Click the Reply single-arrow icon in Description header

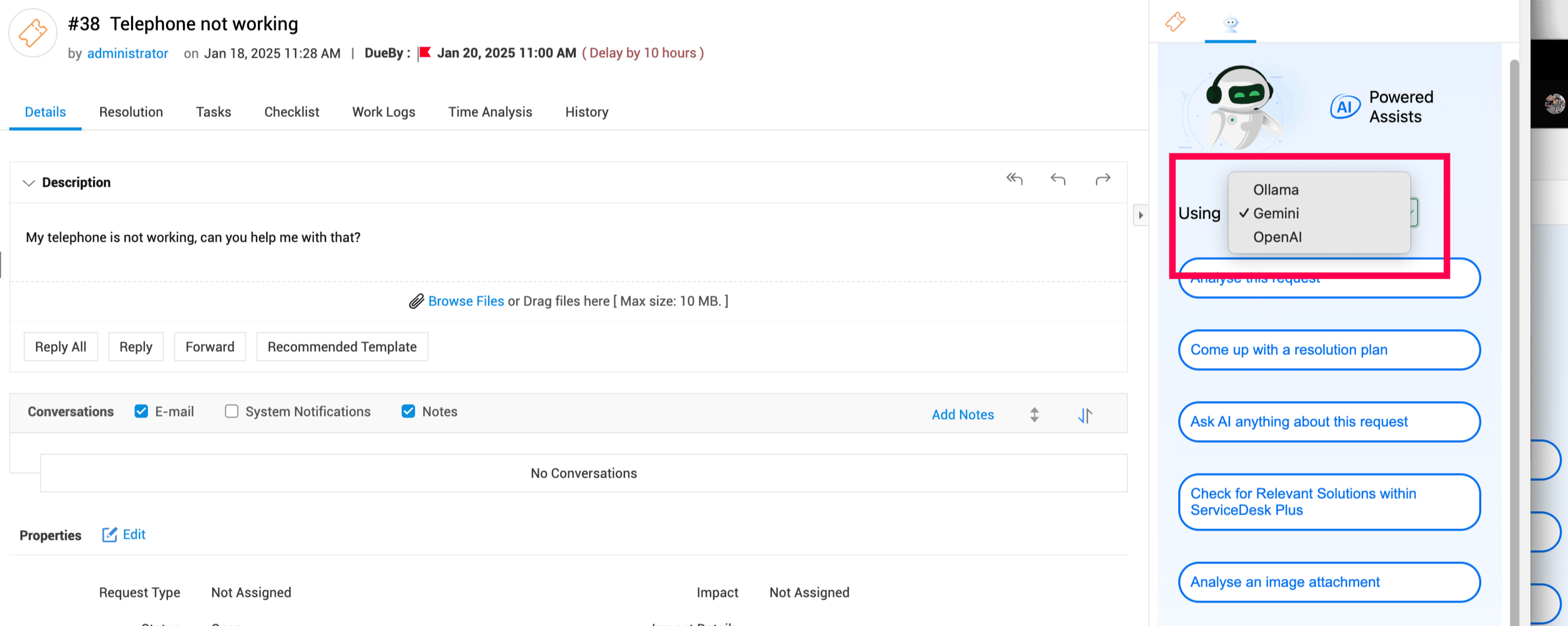point(1058,179)
